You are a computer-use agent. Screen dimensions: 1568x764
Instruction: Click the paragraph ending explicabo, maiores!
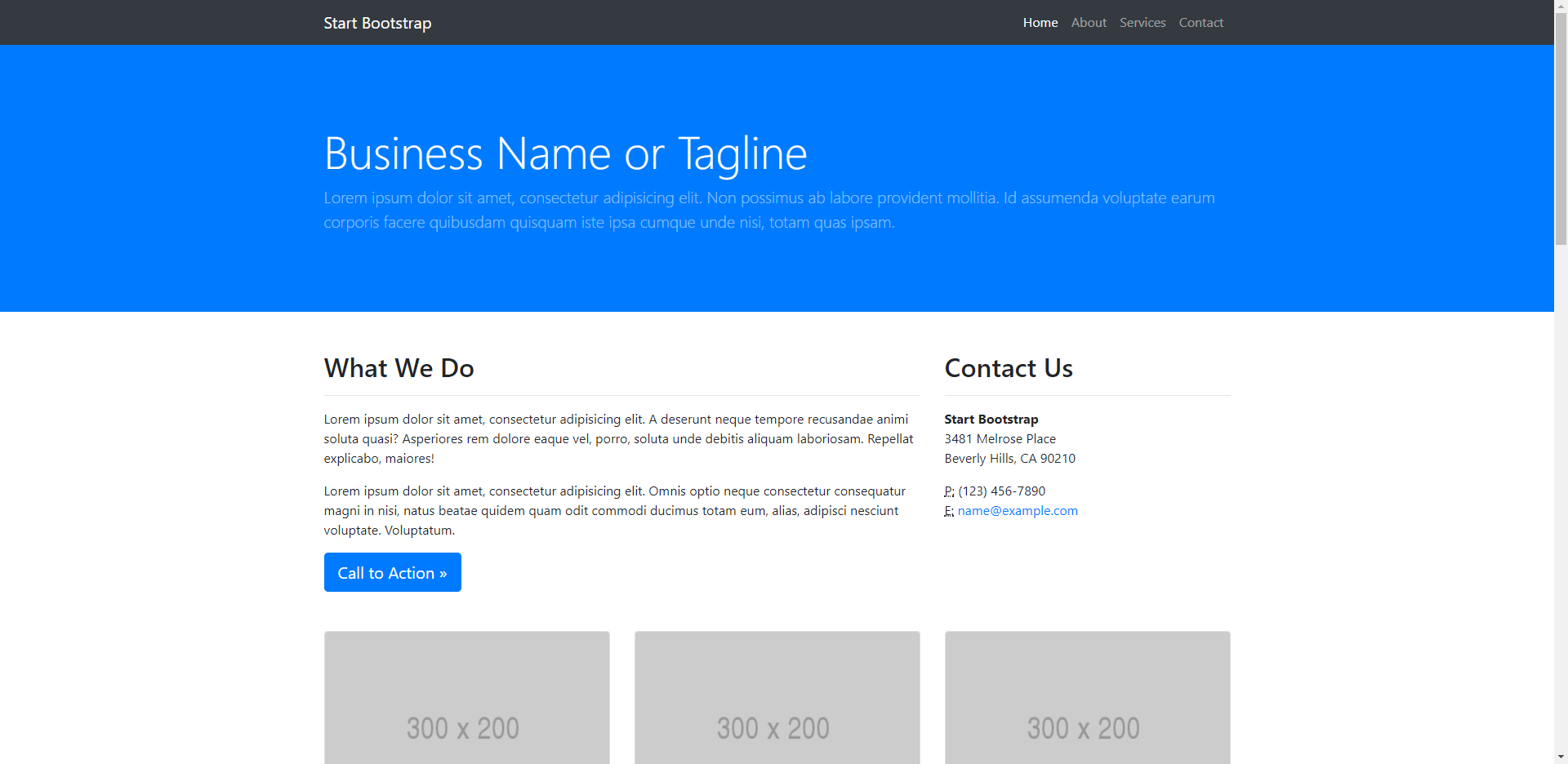619,439
